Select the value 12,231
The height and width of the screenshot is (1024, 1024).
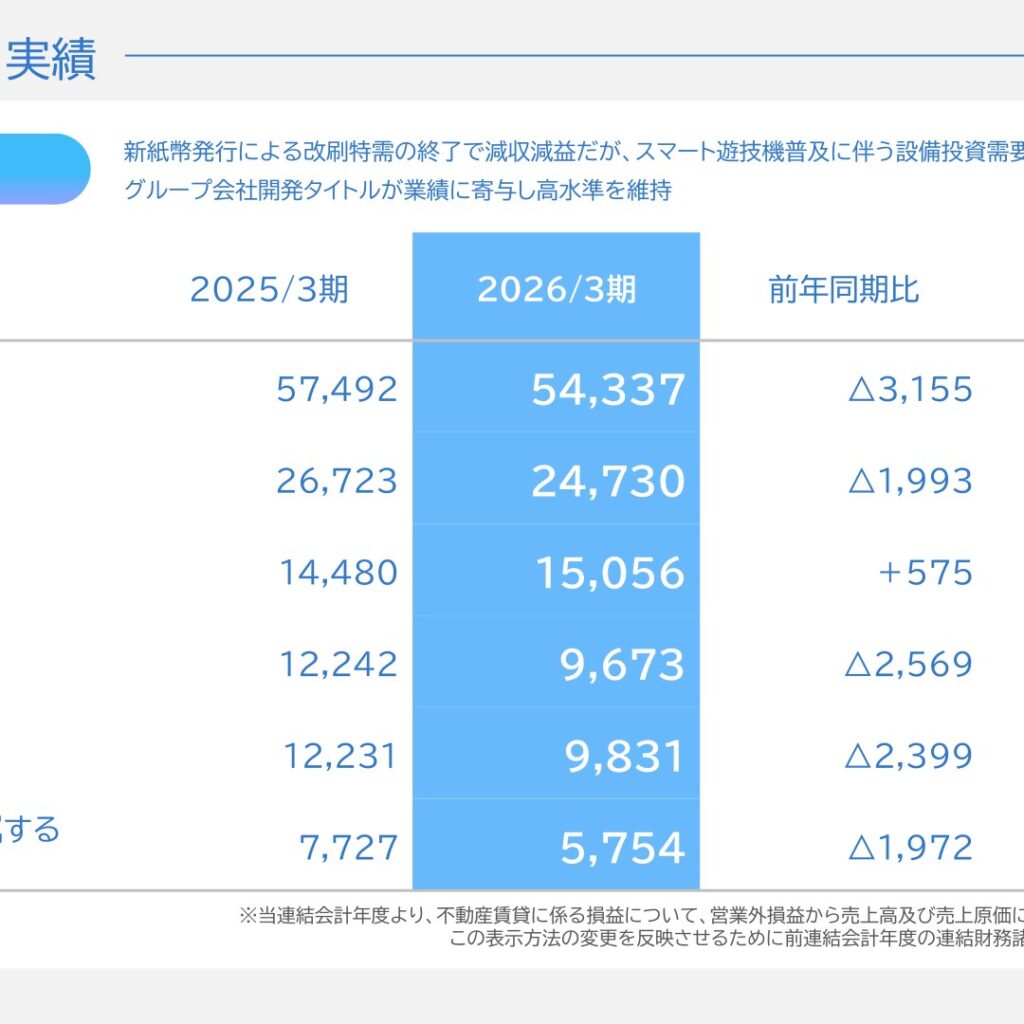point(340,756)
